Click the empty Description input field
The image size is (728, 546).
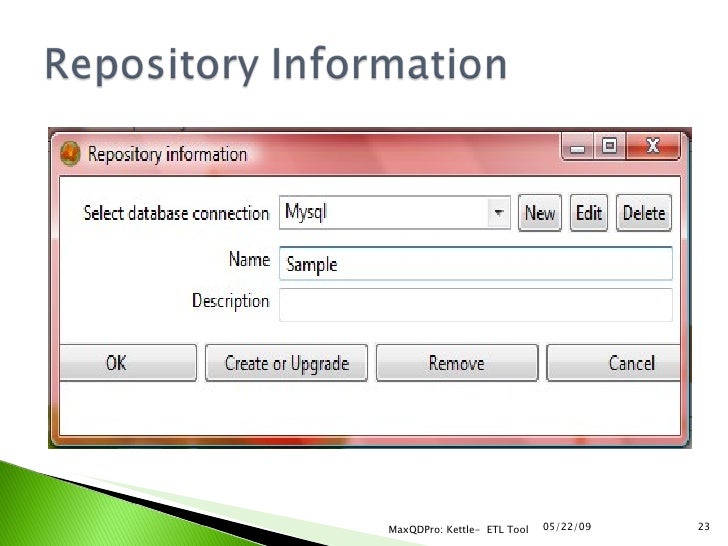(x=475, y=305)
